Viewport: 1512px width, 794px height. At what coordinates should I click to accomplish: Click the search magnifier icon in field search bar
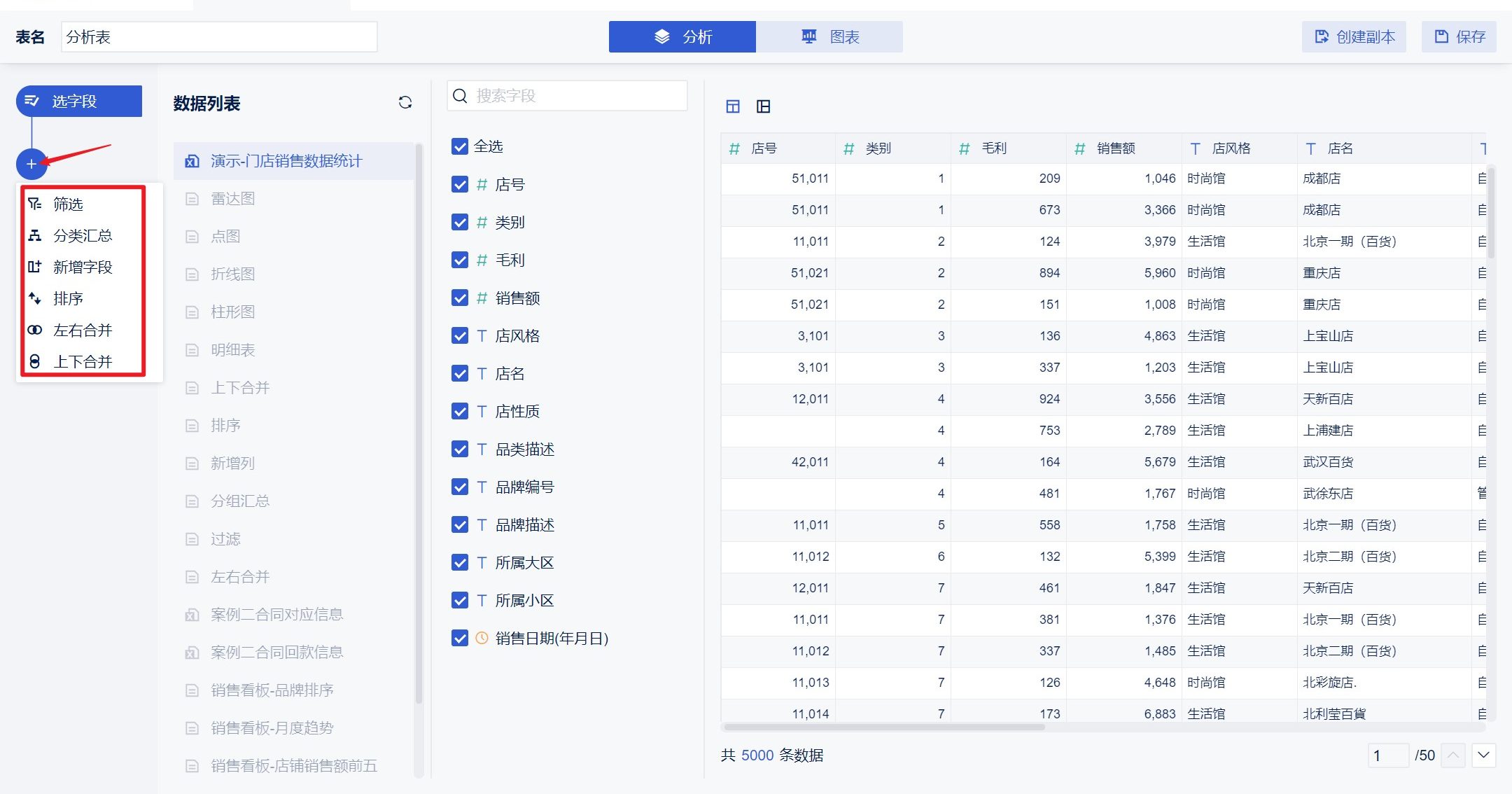point(460,95)
